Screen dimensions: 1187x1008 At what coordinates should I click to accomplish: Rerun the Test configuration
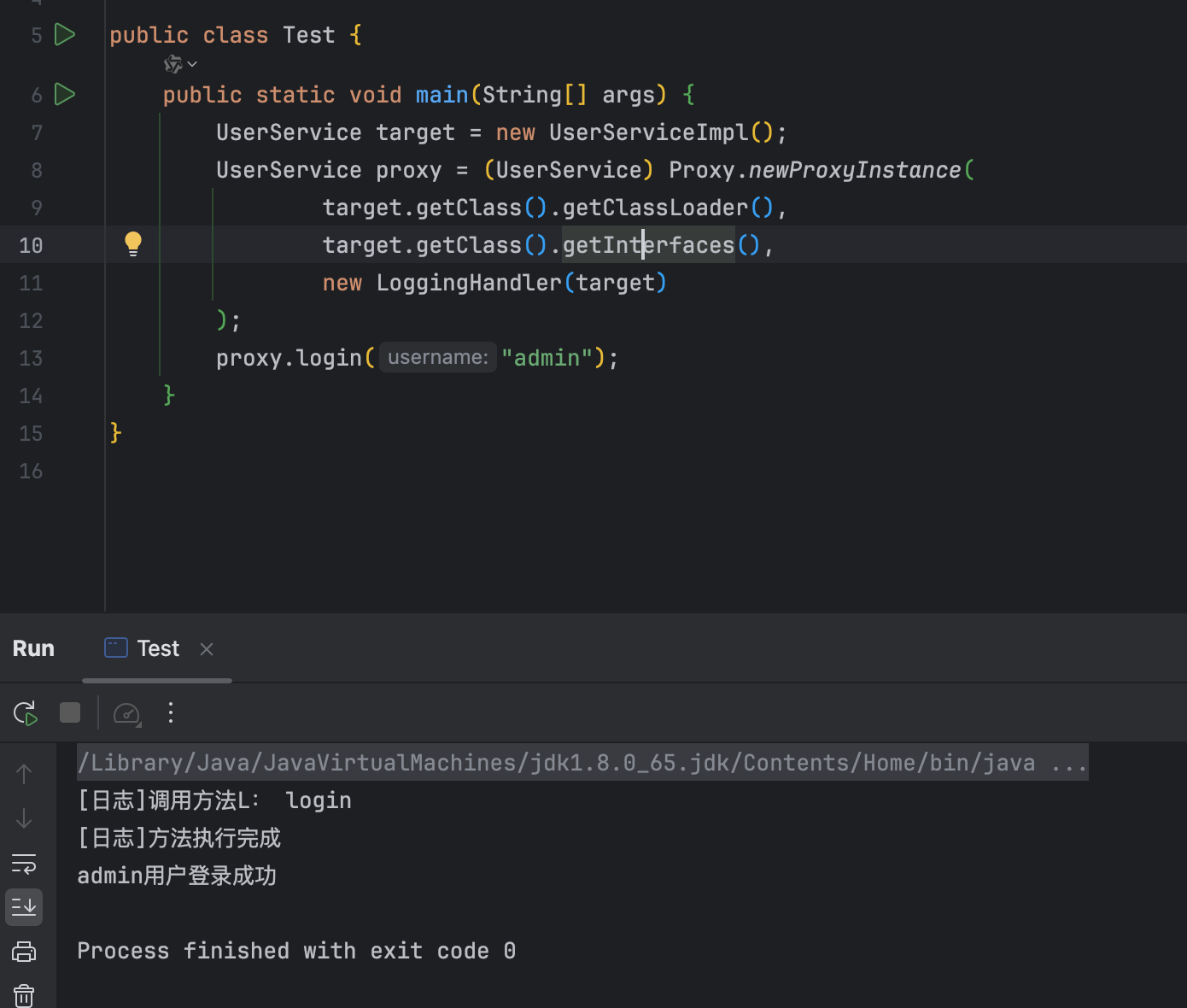[x=25, y=712]
